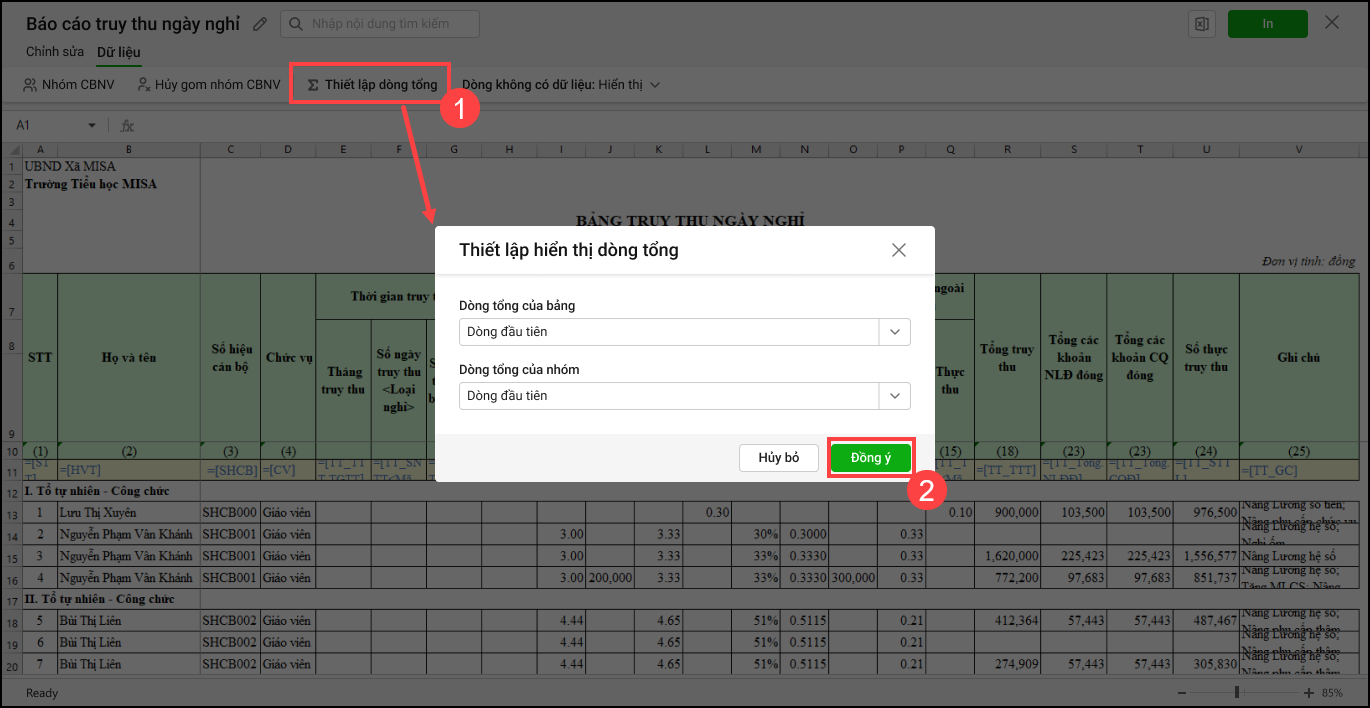
Task: Click the magnifier icon in the search box
Action: (x=294, y=24)
